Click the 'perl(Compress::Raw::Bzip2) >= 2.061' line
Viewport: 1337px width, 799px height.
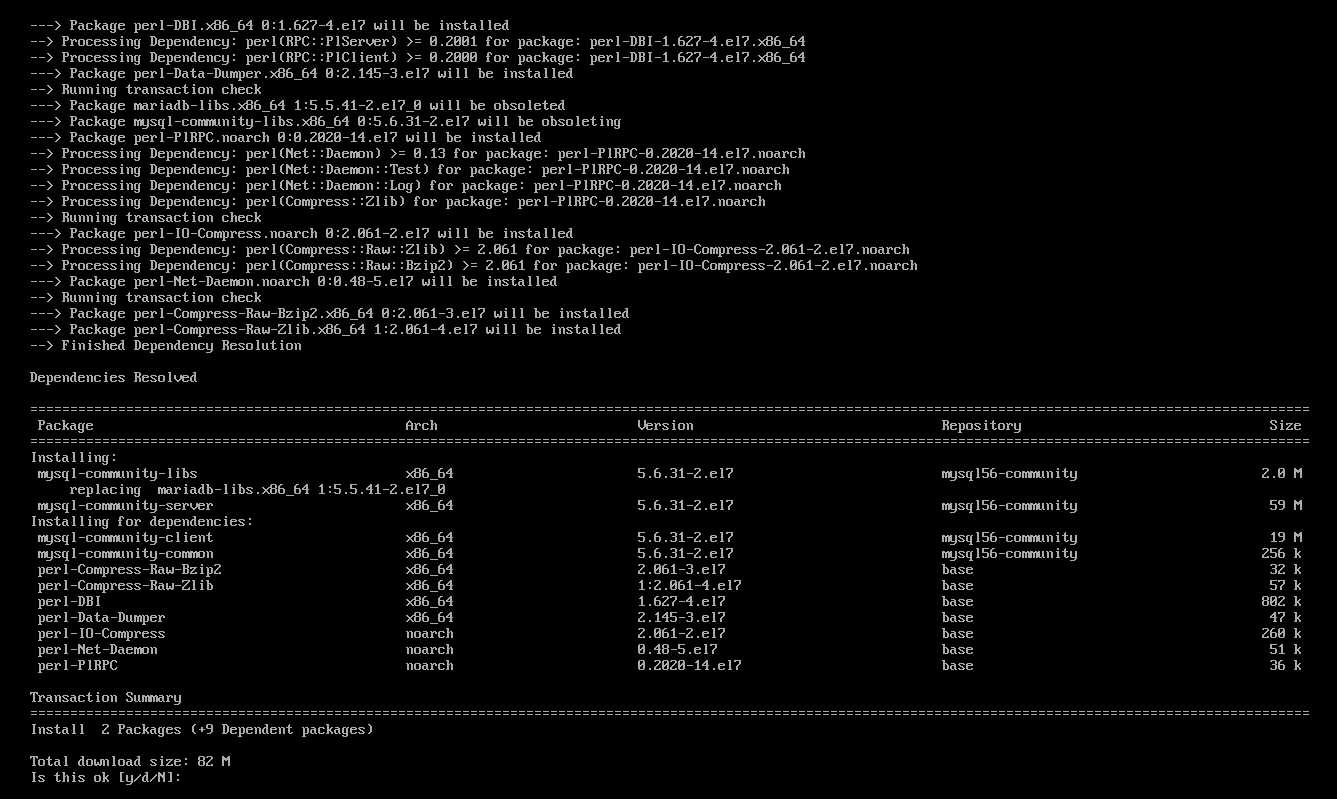click(474, 265)
